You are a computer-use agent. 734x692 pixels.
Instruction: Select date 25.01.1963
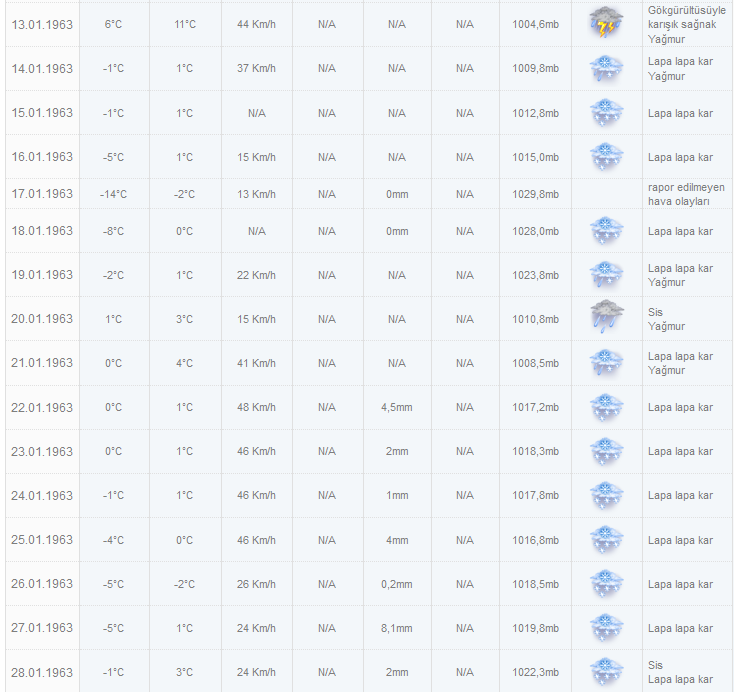[42, 539]
